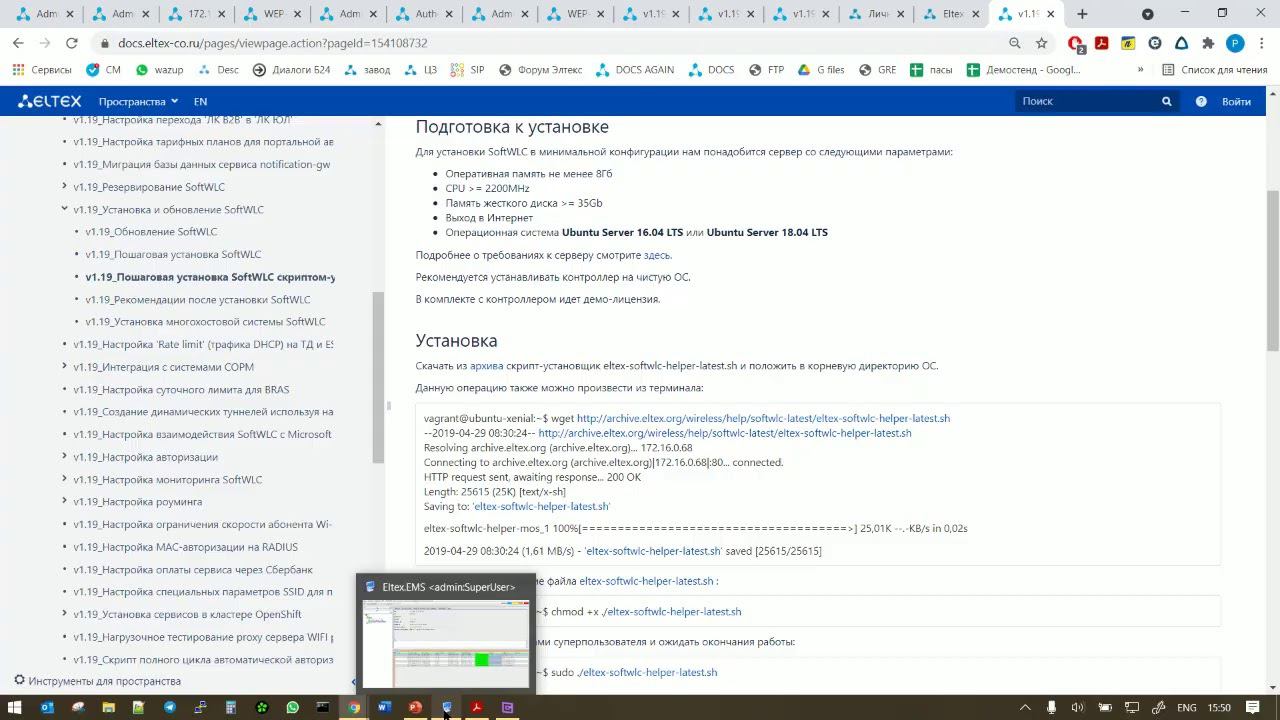Expand v1.19_Резервирование SoftWLC tree node
The image size is (1280, 720).
[x=64, y=187]
